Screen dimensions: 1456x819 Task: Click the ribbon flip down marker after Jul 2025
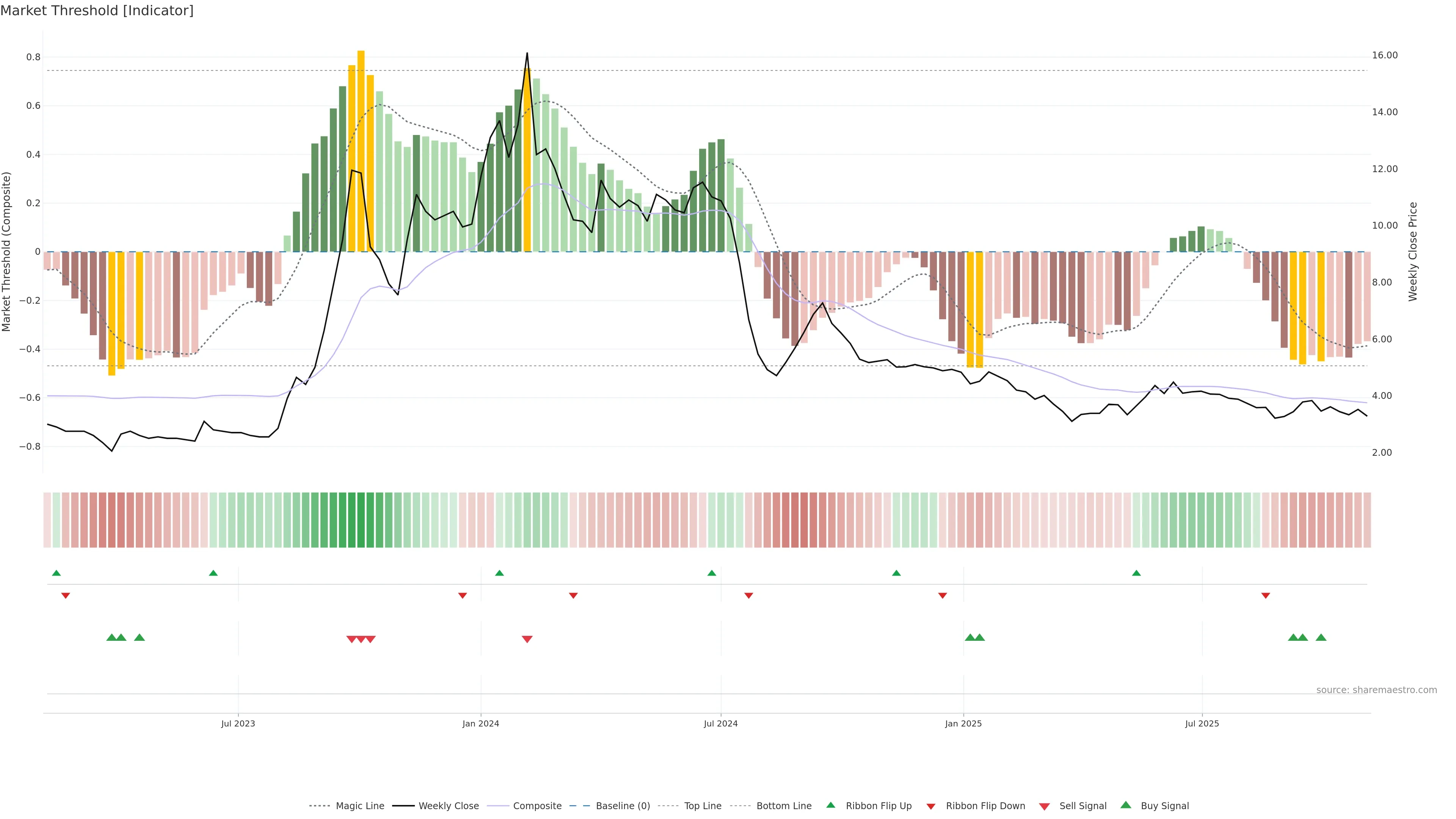point(1266,596)
